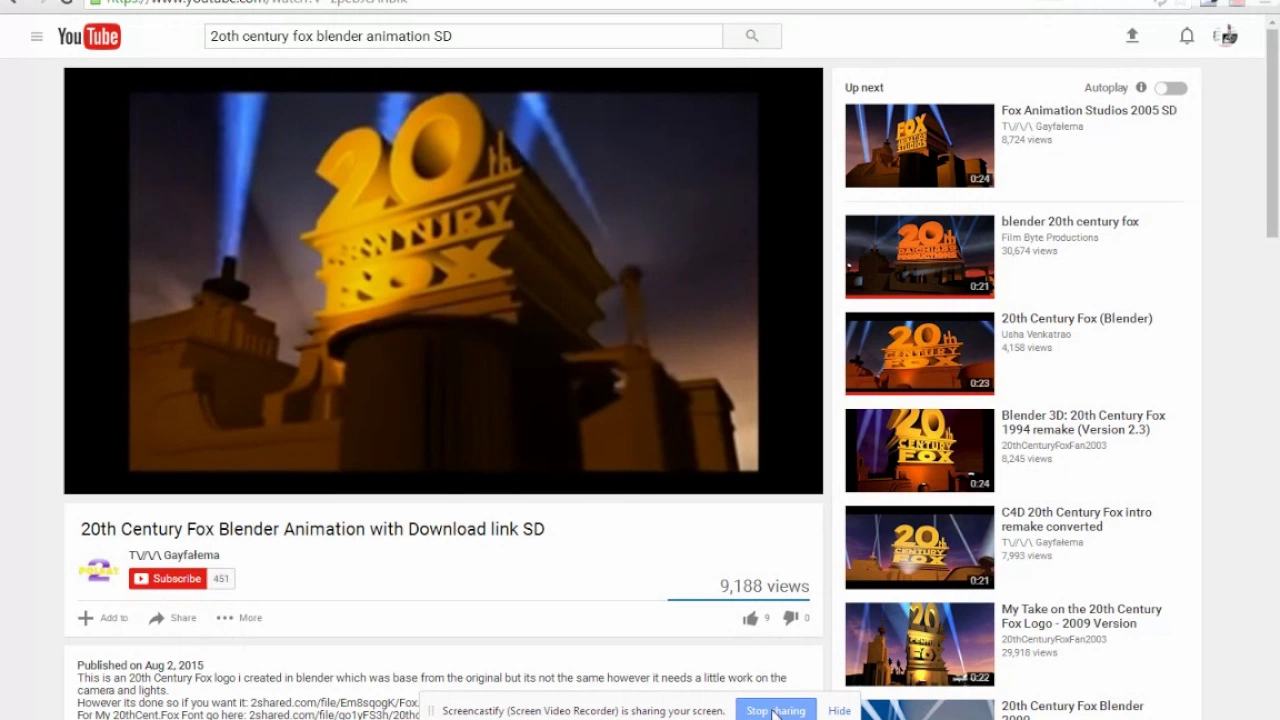
Task: Open Film Byte Productions channel
Action: coord(1050,238)
